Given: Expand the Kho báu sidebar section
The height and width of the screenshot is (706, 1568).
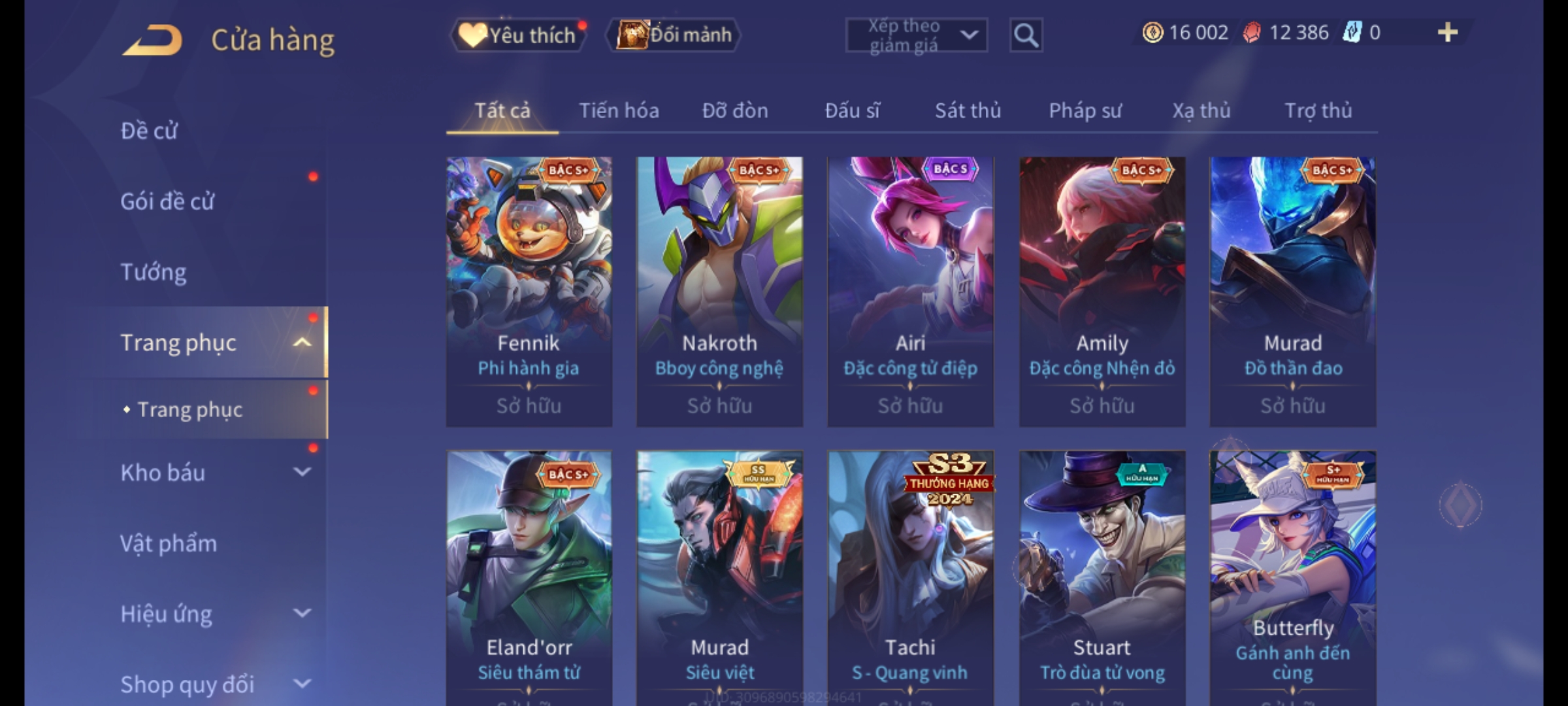Looking at the screenshot, I should [302, 472].
